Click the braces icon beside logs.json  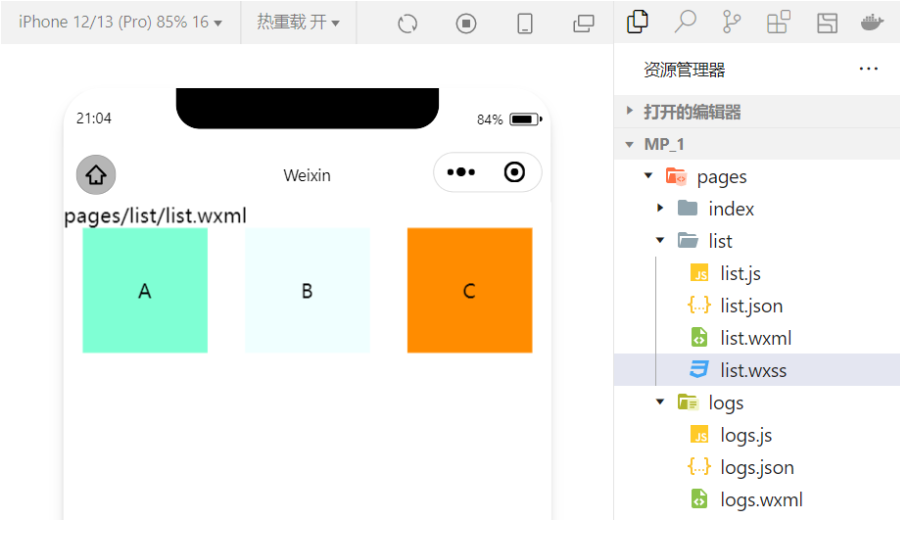[699, 467]
